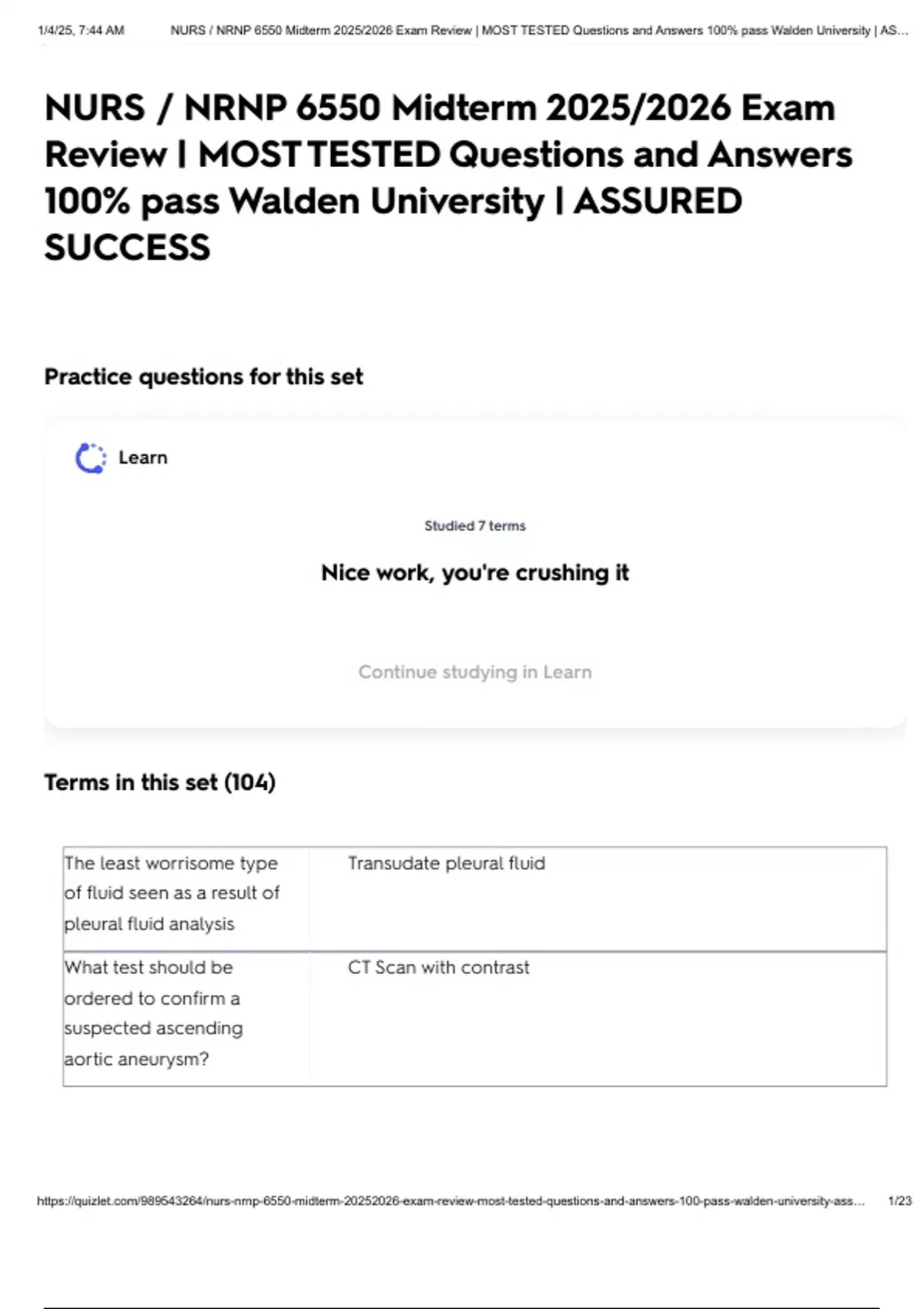Click Continue studying in Learn
The height and width of the screenshot is (1309, 924).
click(x=474, y=672)
